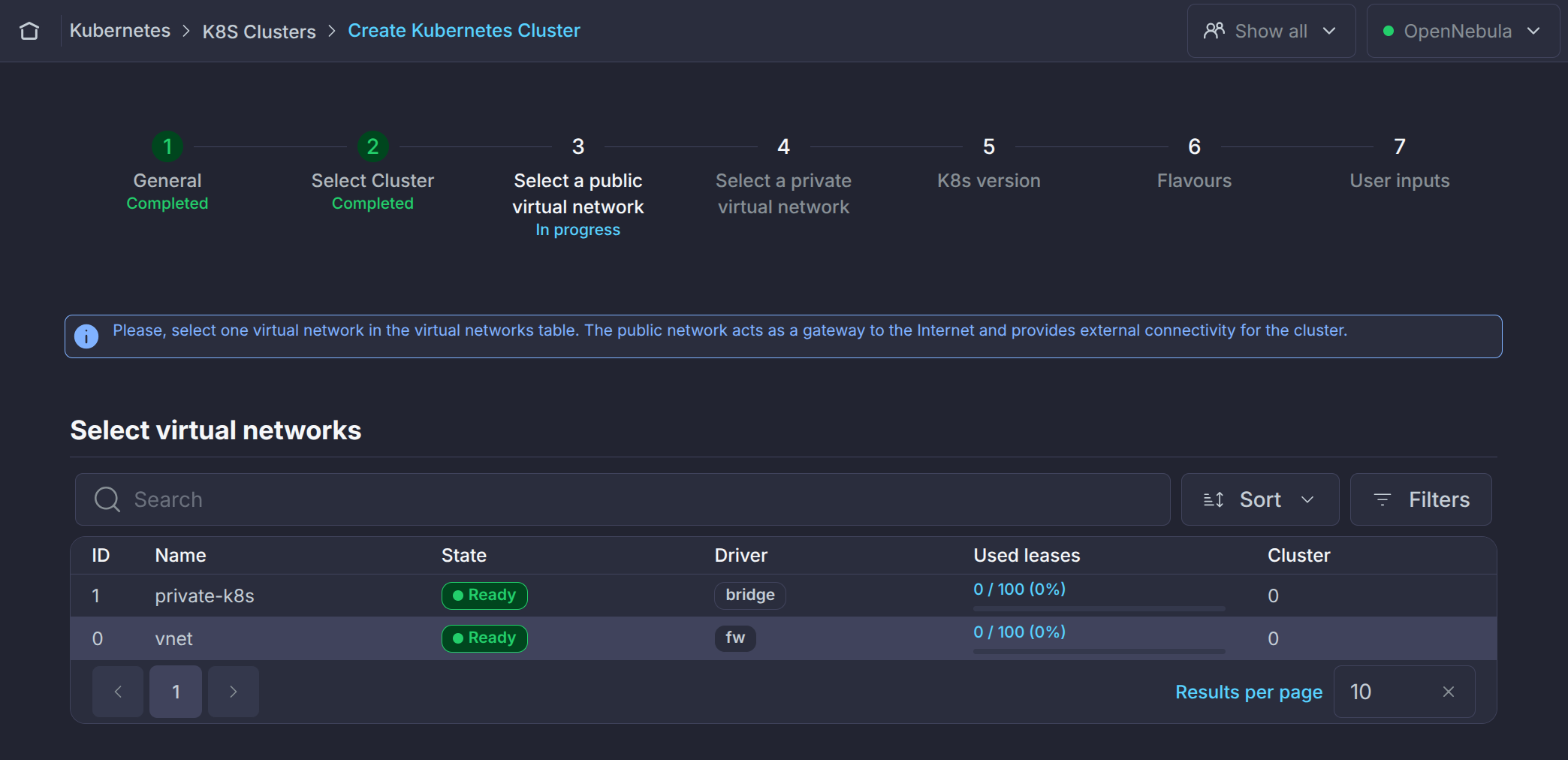This screenshot has height=760, width=1568.
Task: Click the Driver column header
Action: tap(741, 555)
